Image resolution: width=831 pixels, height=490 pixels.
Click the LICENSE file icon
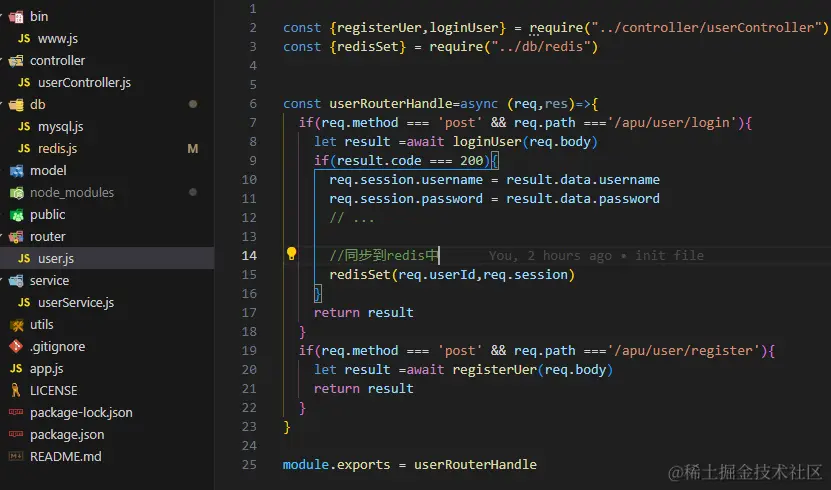pyautogui.click(x=16, y=390)
